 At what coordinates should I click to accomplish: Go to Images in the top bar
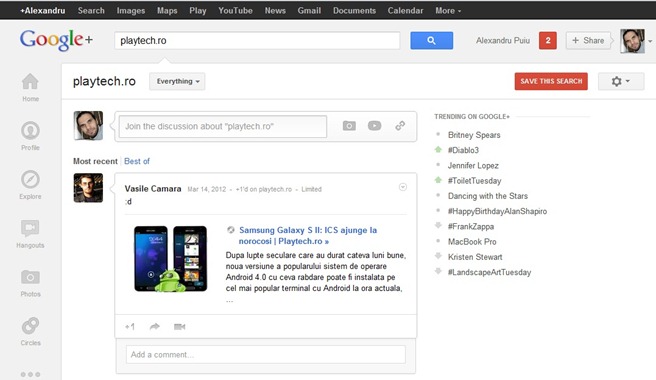[131, 10]
